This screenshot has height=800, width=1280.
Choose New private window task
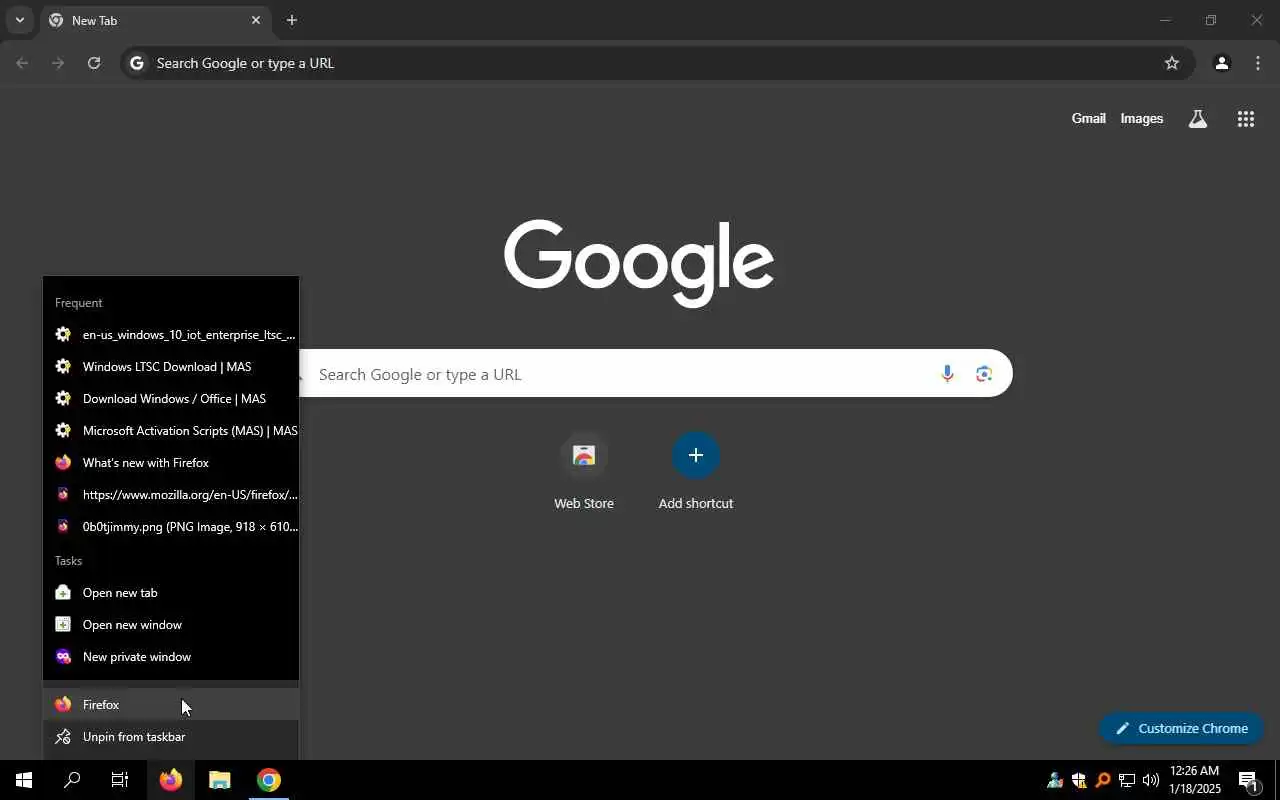[x=171, y=657]
